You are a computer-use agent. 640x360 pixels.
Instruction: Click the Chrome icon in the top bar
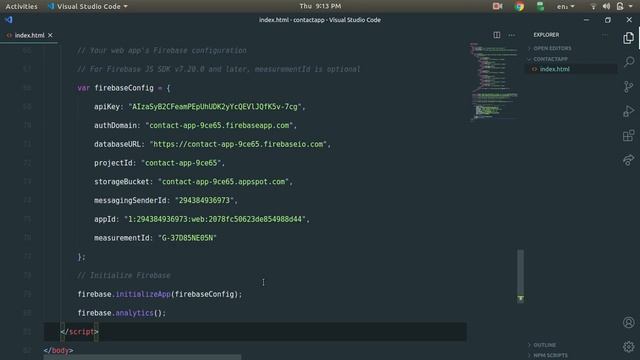[x=519, y=6]
